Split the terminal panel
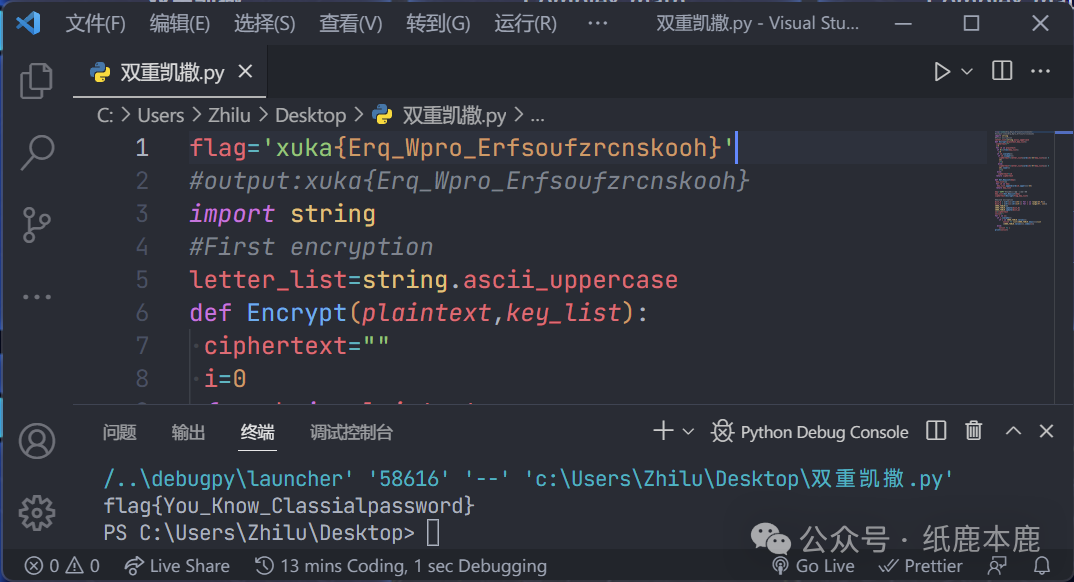 coord(936,431)
